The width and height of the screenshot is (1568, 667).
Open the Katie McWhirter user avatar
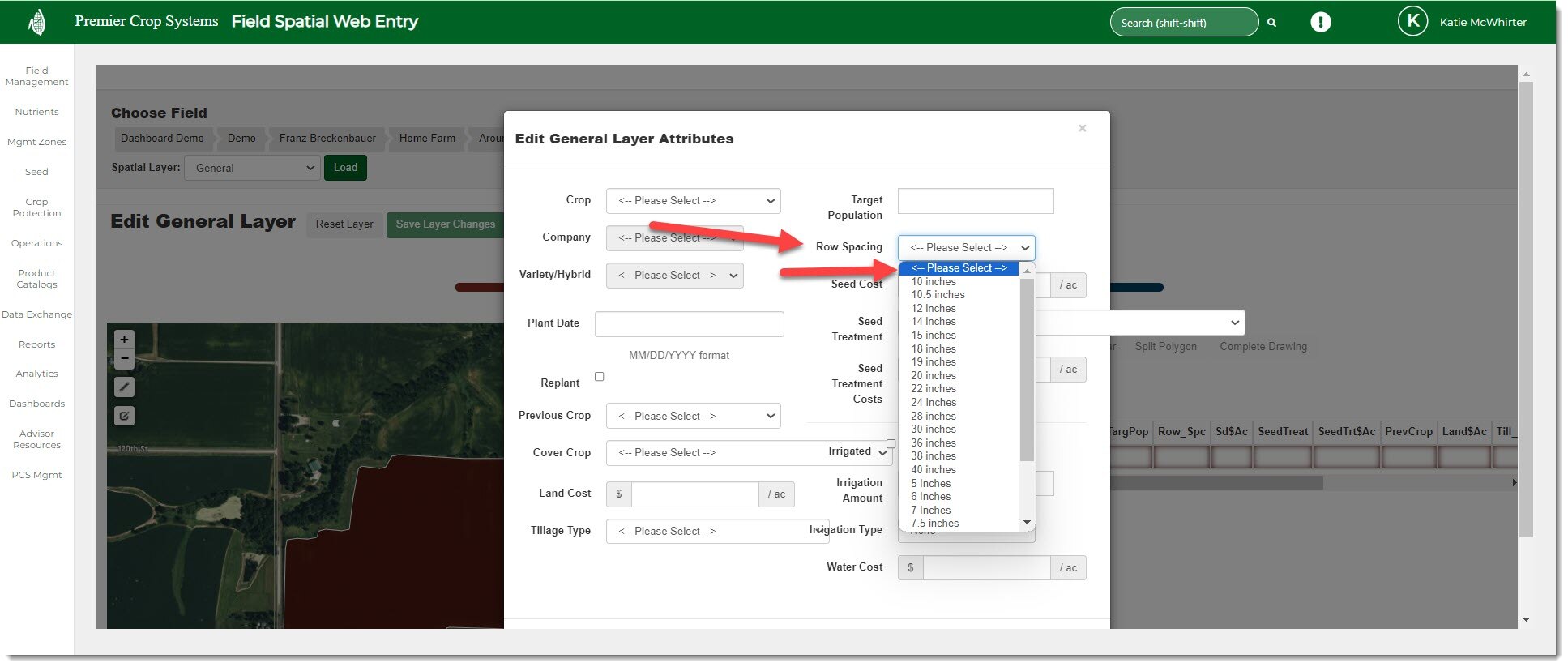(x=1412, y=22)
